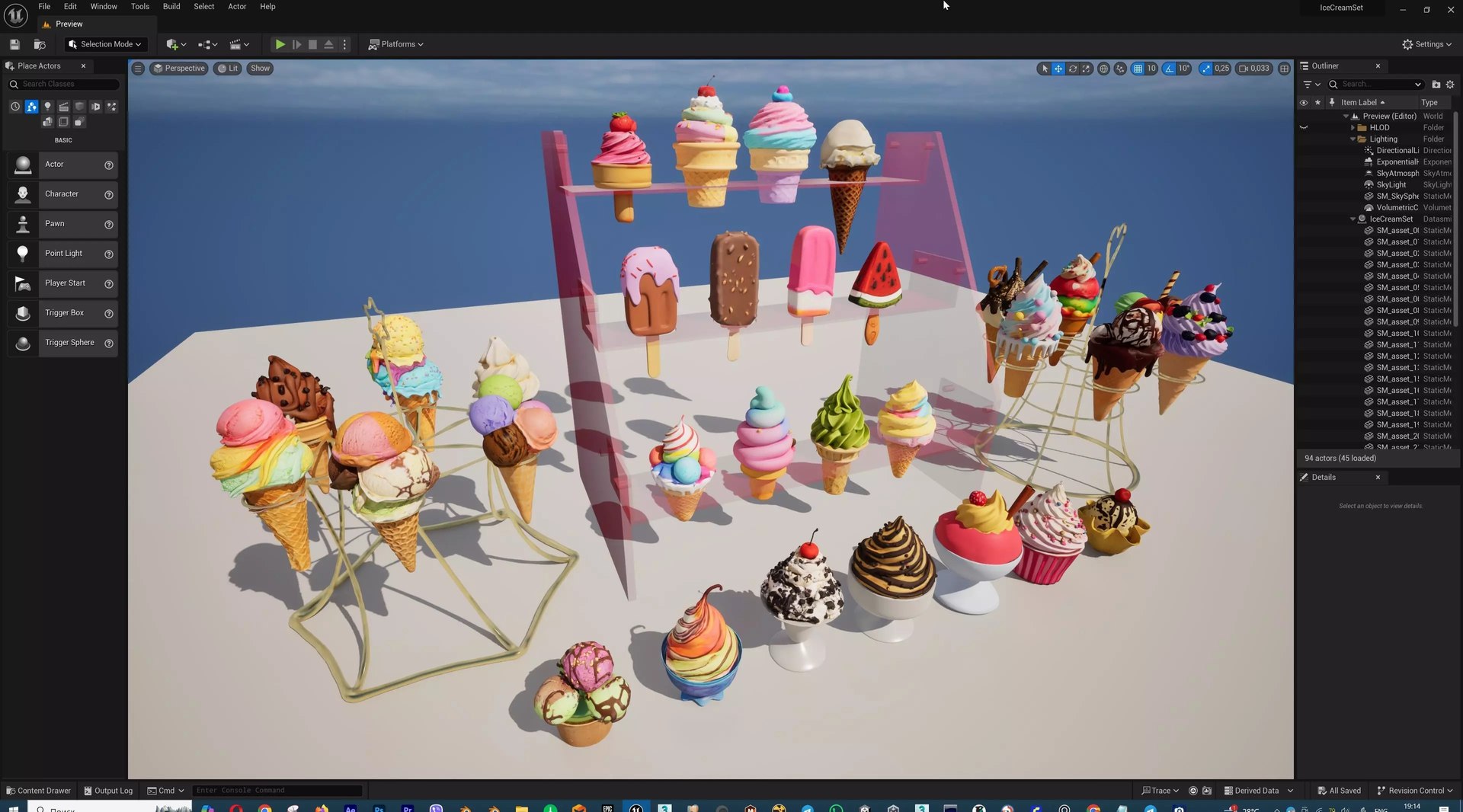
Task: Show the hidden HLOD folder via its eye icon
Action: tap(1304, 128)
